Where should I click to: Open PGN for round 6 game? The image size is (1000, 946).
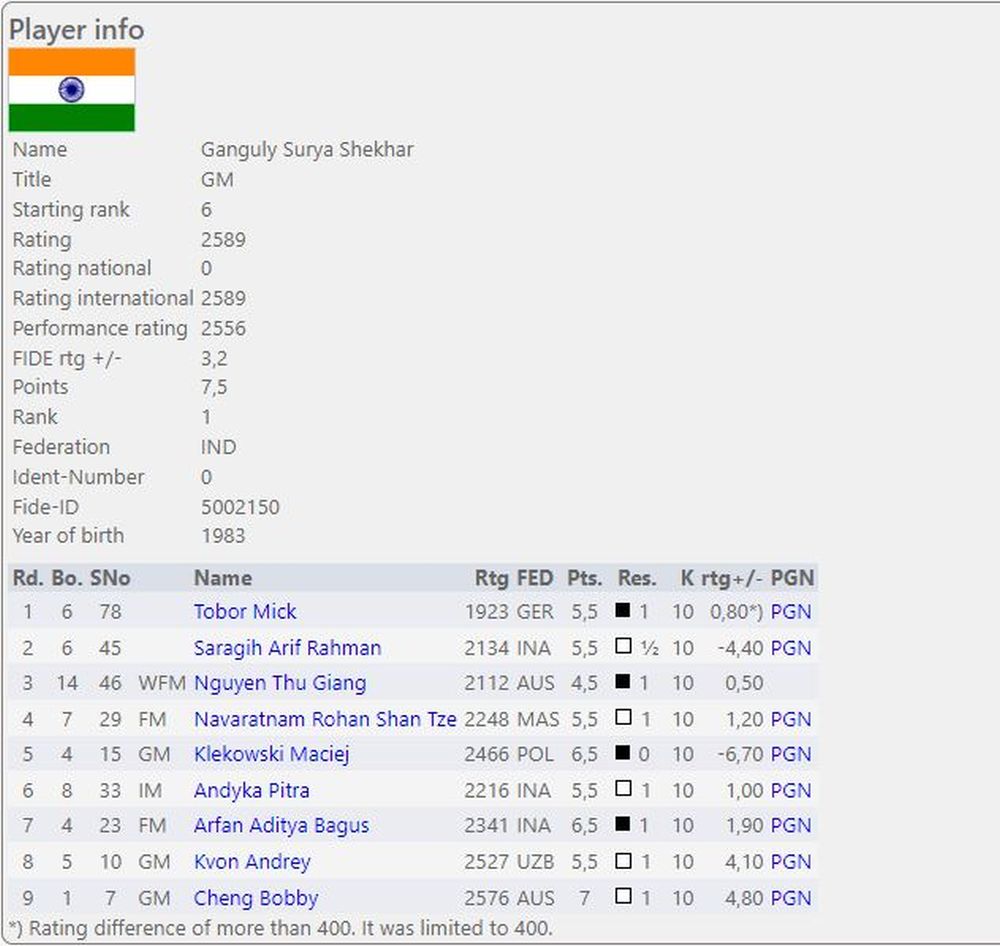point(791,790)
